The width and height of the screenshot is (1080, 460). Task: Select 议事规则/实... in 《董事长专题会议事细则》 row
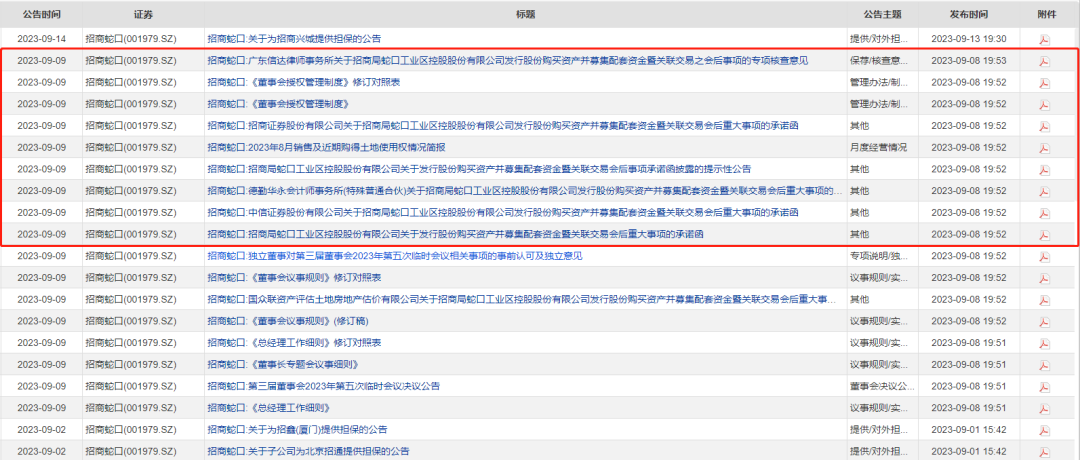coord(879,364)
